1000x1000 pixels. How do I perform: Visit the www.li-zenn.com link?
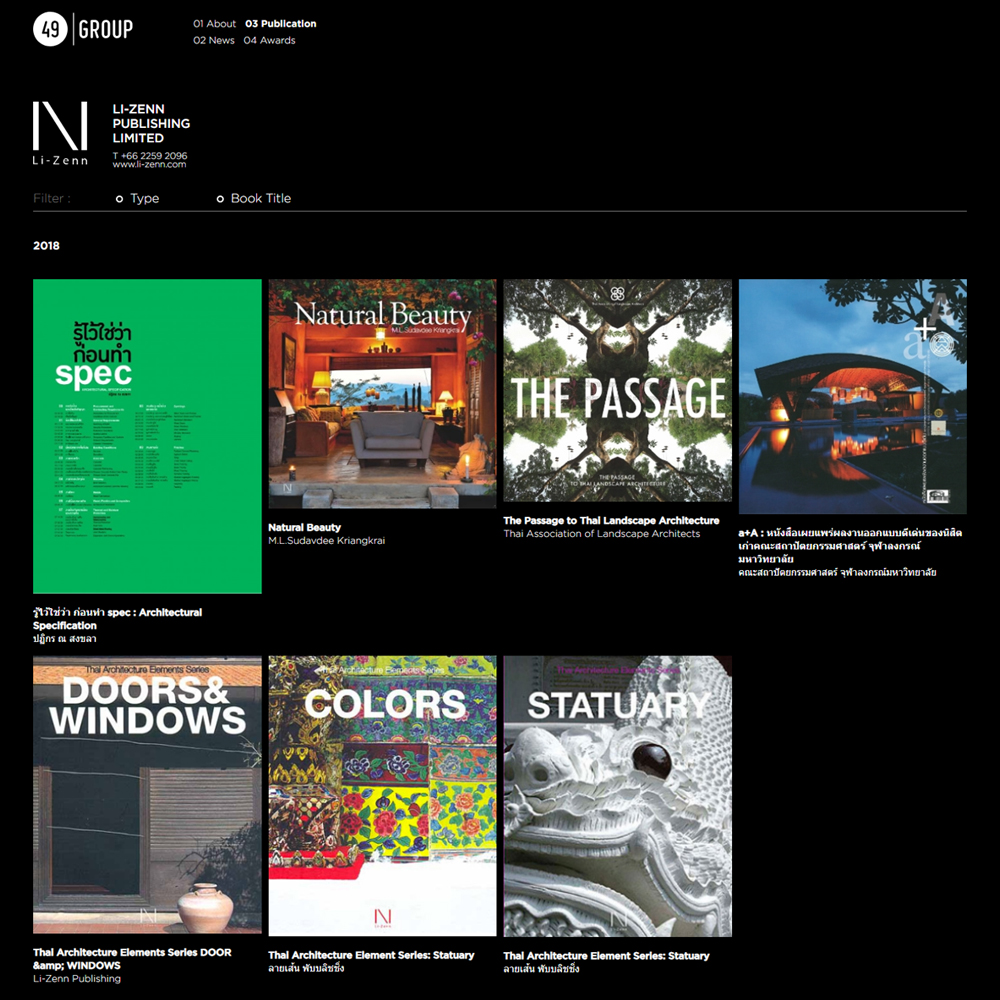[x=149, y=165]
